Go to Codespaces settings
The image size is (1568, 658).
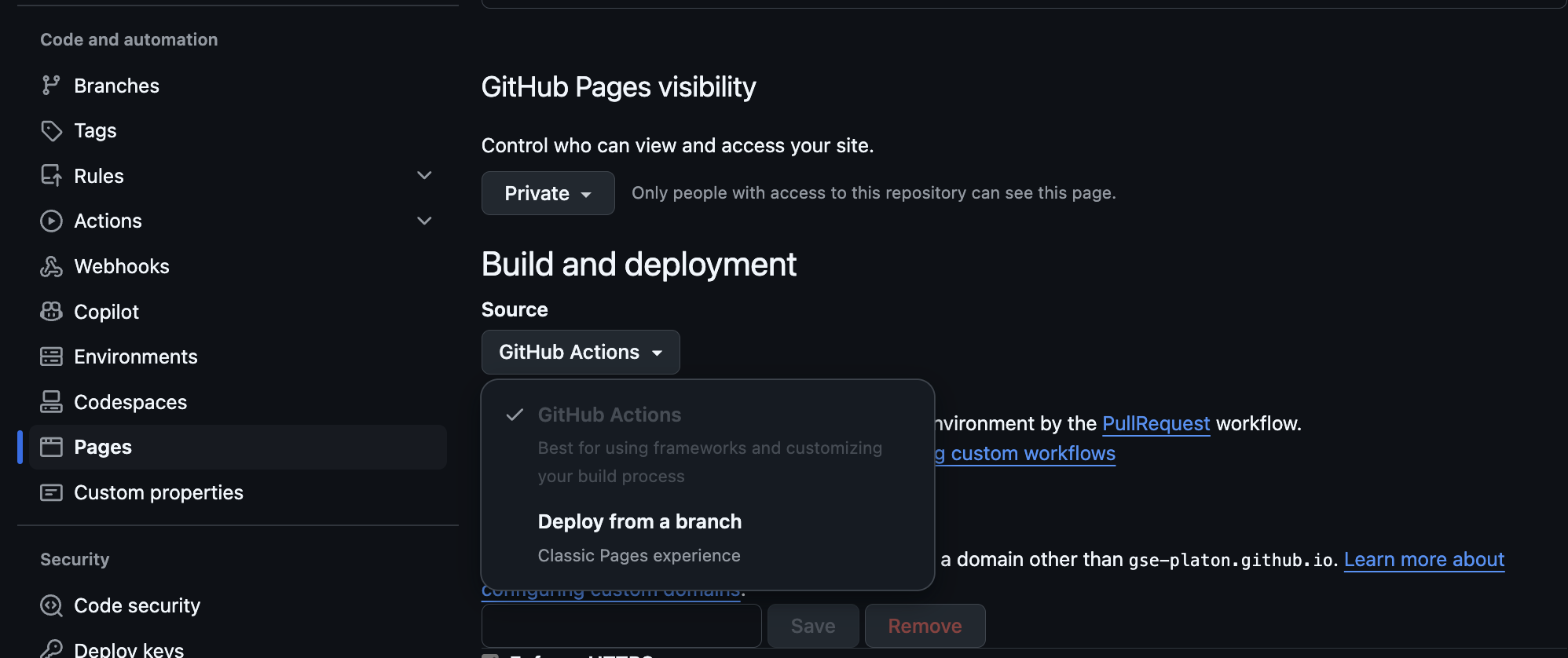click(x=238, y=402)
